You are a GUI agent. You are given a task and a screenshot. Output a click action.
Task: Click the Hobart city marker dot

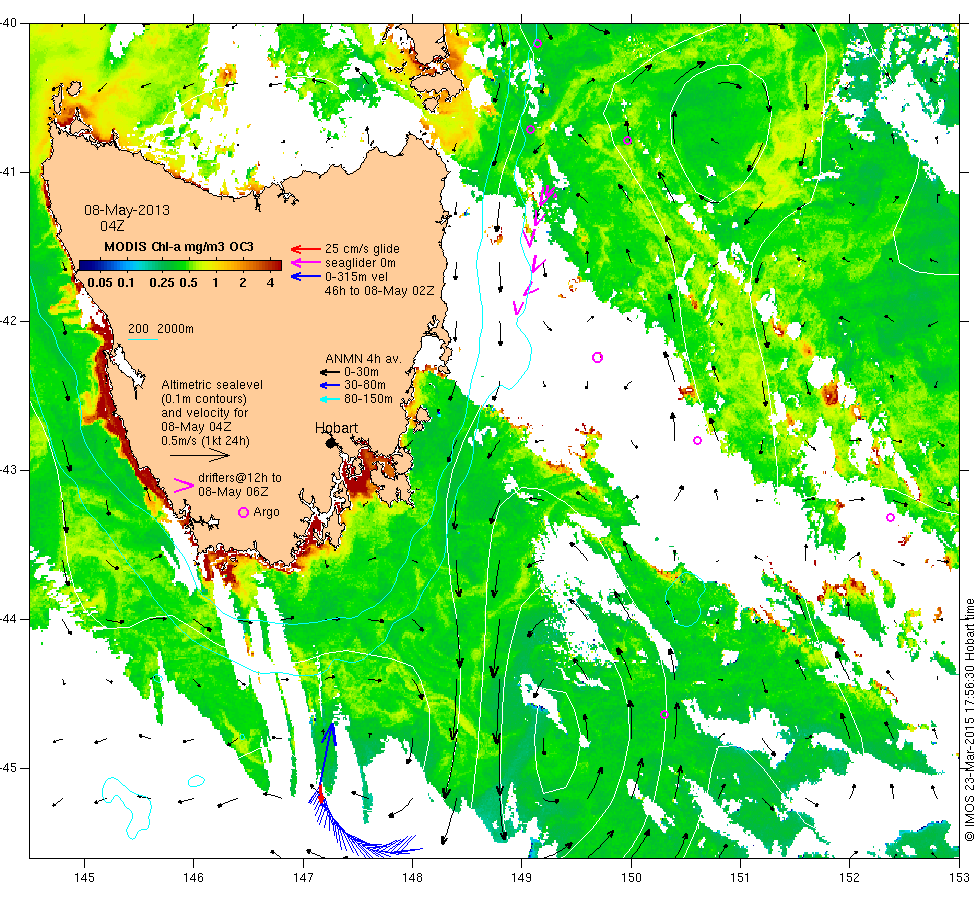coord(331,442)
